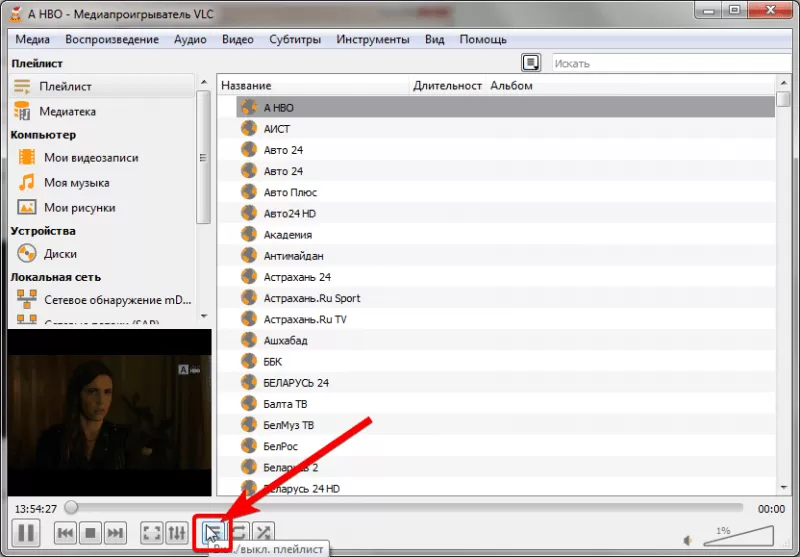The image size is (800, 557).
Task: Click the 00:00 remaining time label
Action: [771, 509]
